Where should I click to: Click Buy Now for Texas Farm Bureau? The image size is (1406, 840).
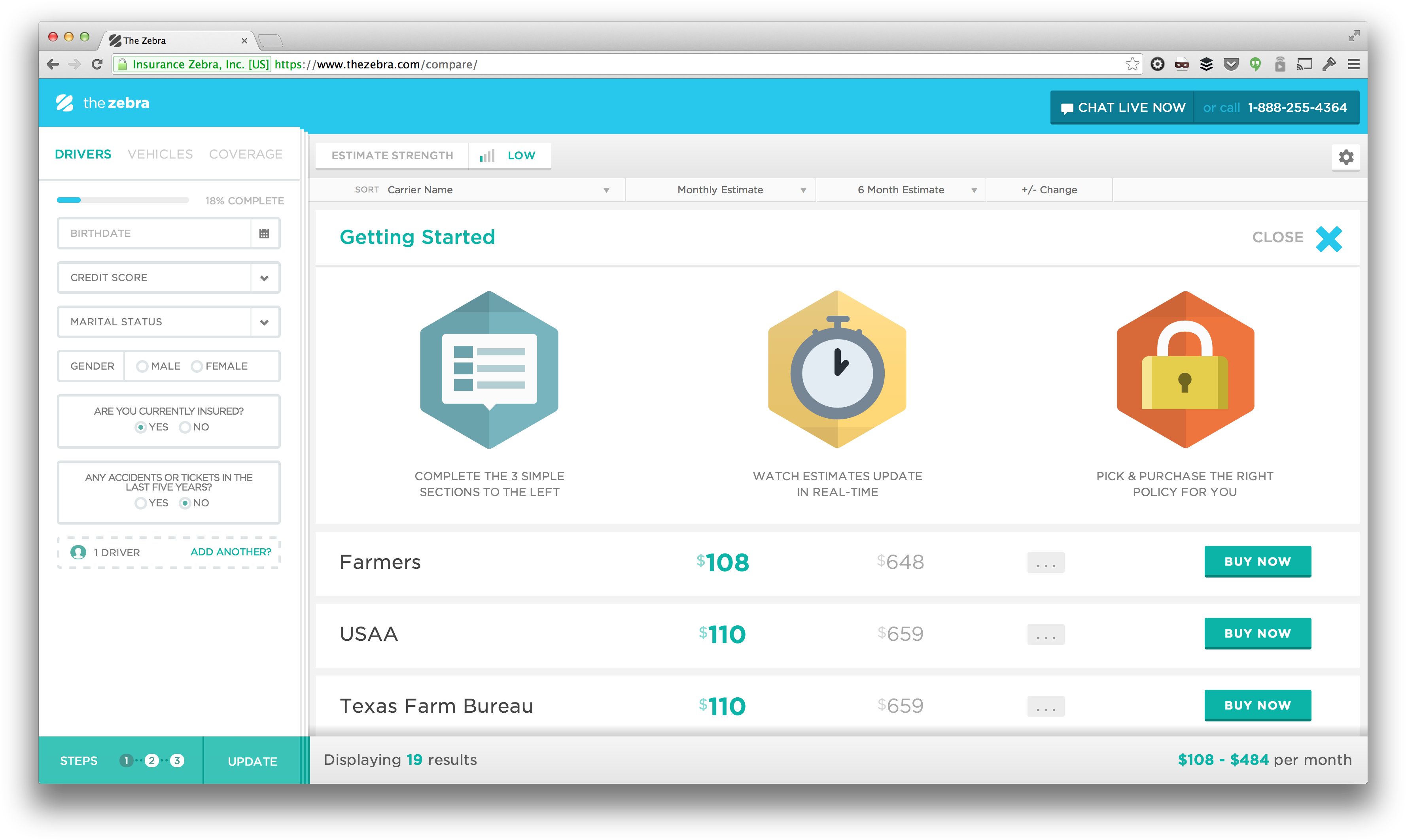pyautogui.click(x=1257, y=705)
